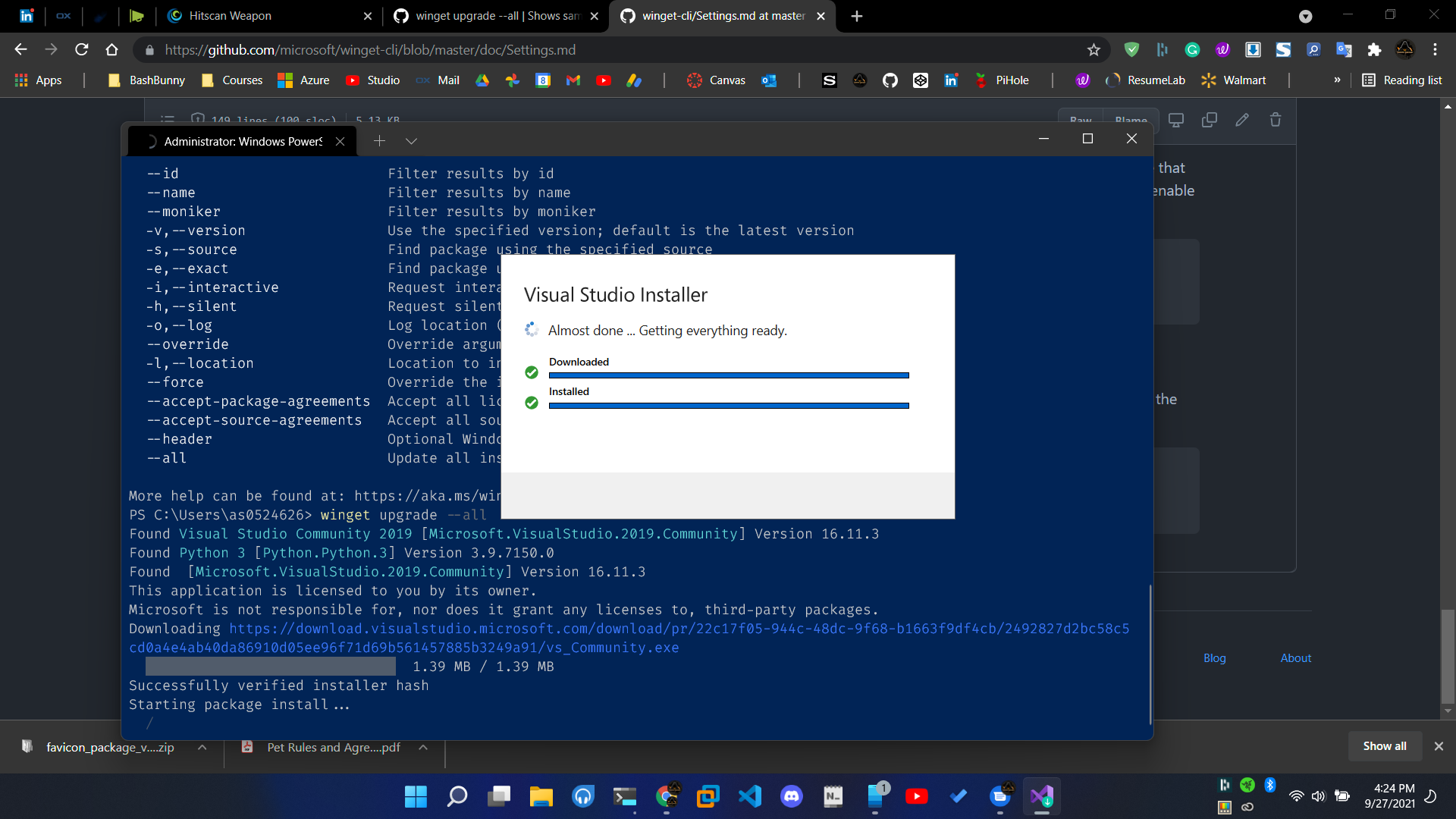Expand the bookmarks overflow chevron
1456x819 pixels.
click(1338, 80)
